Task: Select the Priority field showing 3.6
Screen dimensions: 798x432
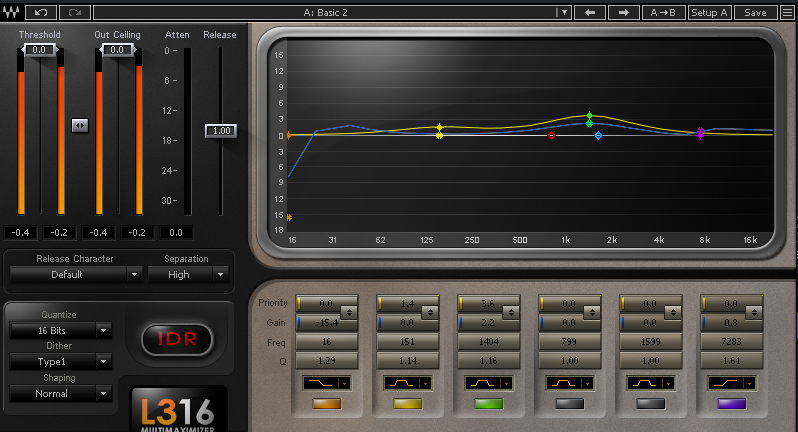Action: 487,304
